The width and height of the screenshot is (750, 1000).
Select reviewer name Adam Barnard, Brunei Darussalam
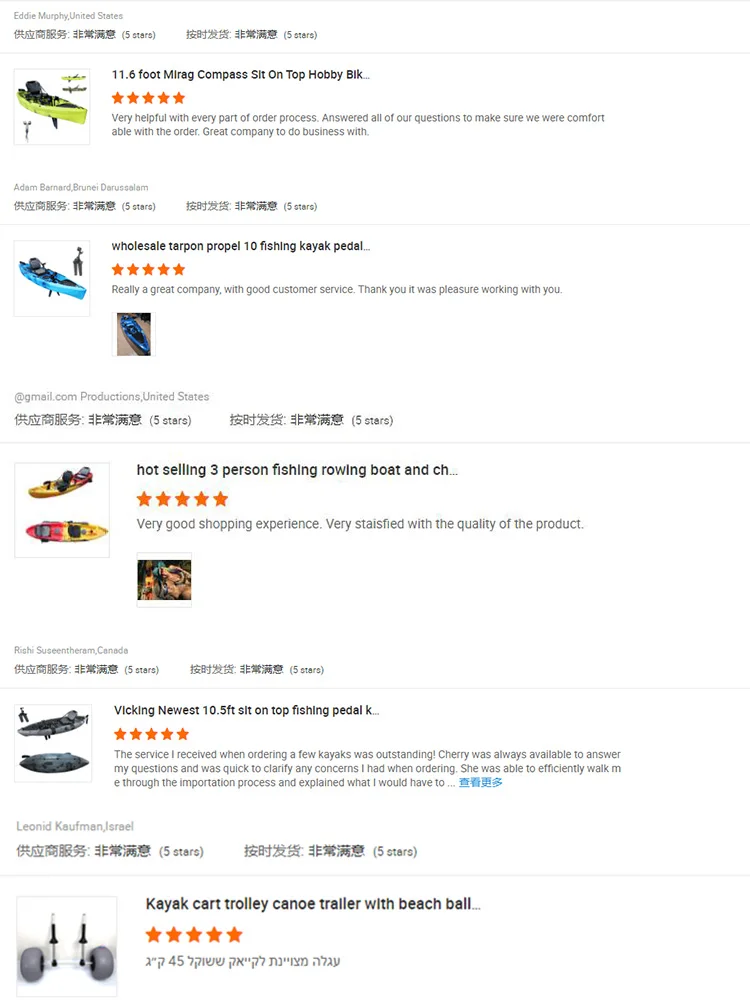pos(81,188)
